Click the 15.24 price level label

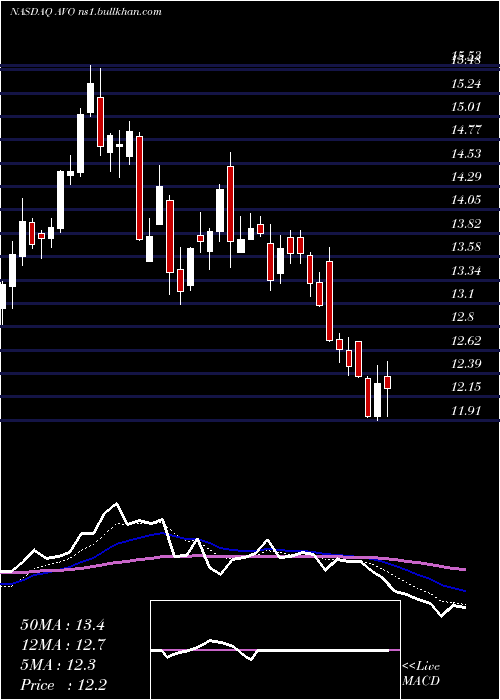tap(466, 83)
